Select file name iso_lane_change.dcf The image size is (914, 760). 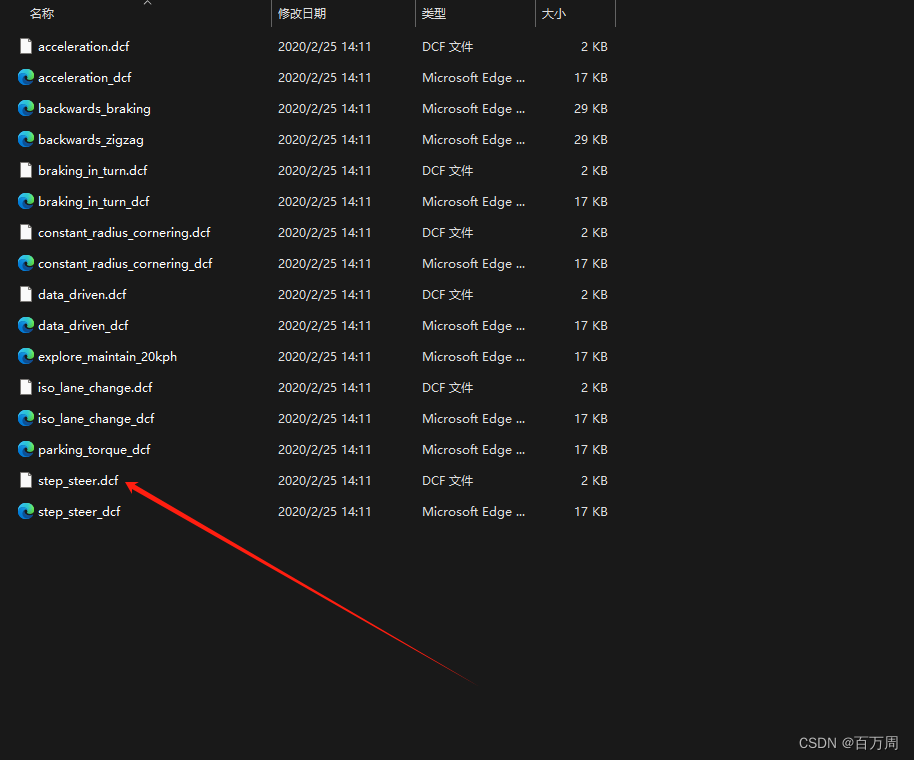click(95, 388)
